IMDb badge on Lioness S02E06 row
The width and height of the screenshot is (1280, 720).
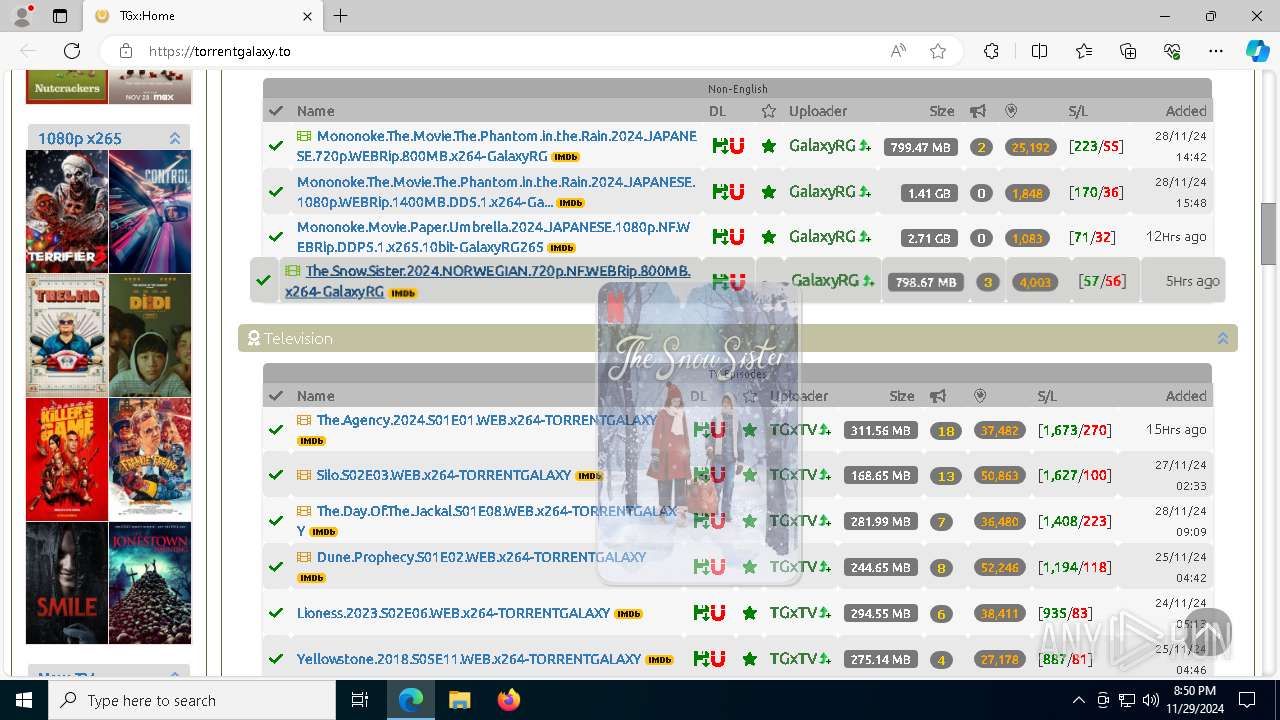(x=628, y=614)
